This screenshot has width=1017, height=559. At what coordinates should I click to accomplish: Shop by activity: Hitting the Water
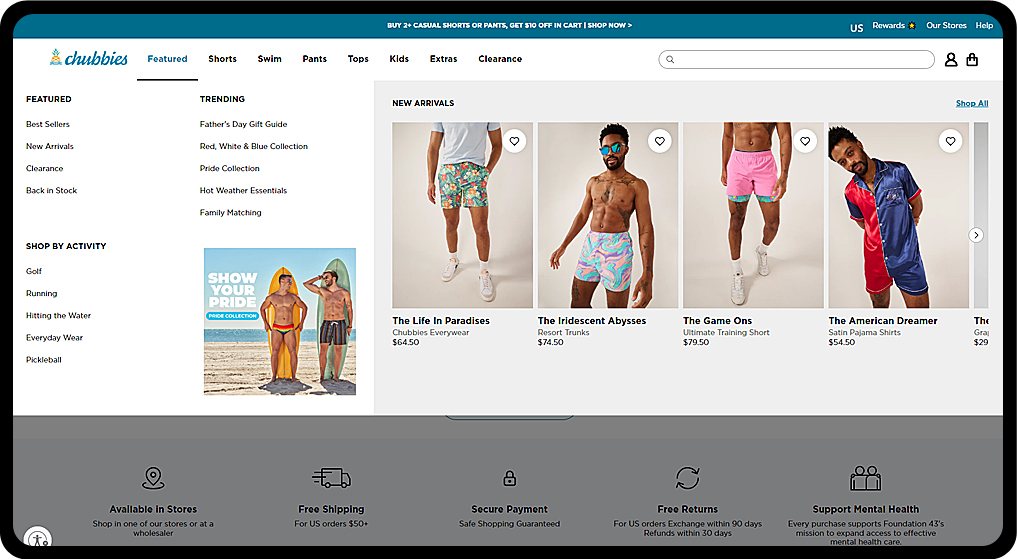pyautogui.click(x=58, y=315)
